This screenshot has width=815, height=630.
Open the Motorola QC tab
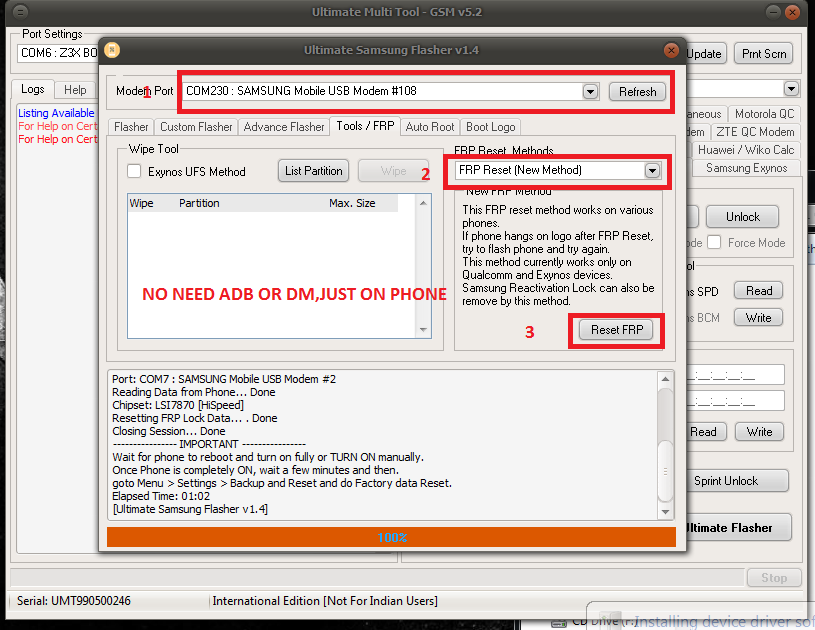tap(764, 114)
